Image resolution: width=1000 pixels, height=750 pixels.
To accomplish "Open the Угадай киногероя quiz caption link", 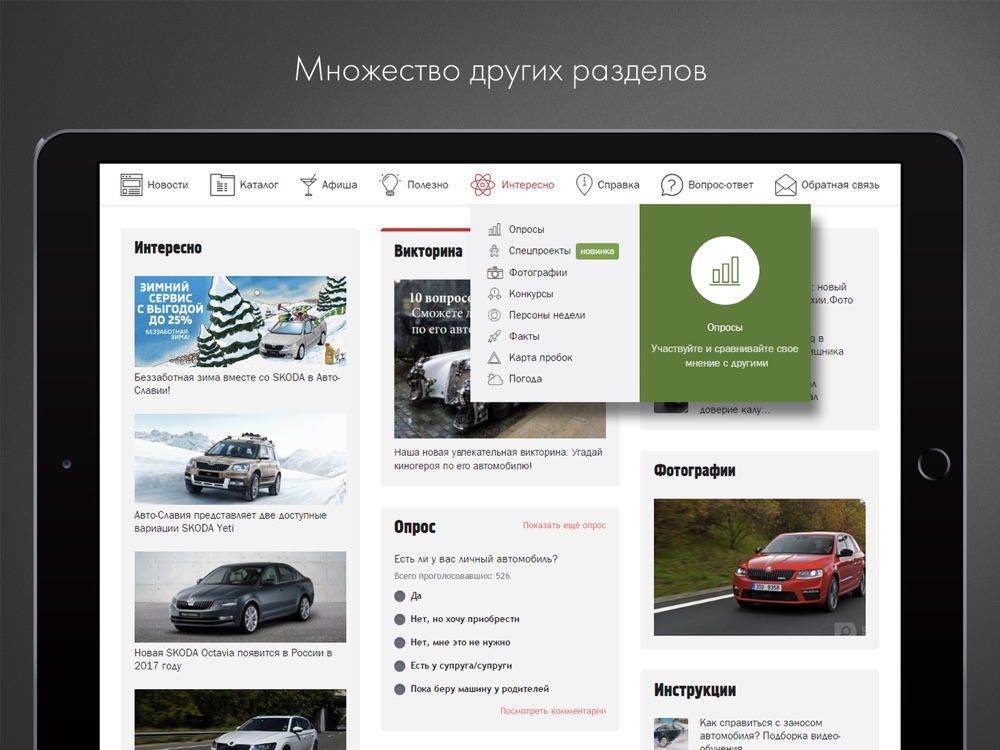I will coord(498,459).
